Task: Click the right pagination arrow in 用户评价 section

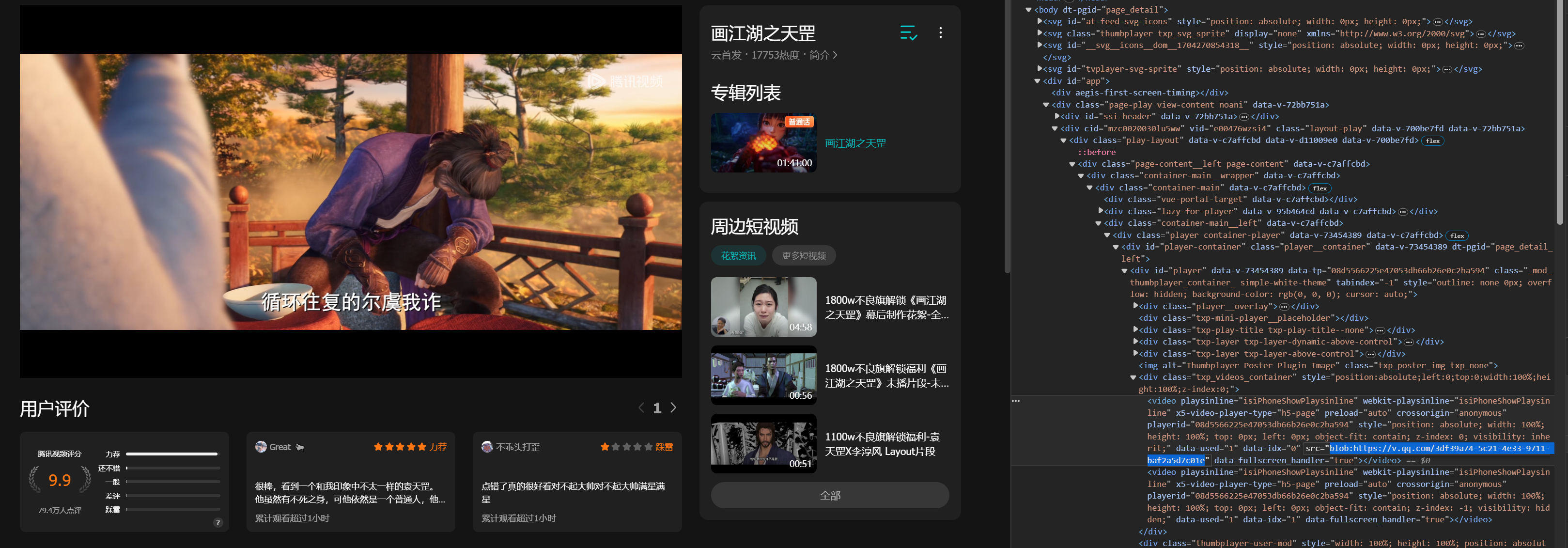Action: 674,408
